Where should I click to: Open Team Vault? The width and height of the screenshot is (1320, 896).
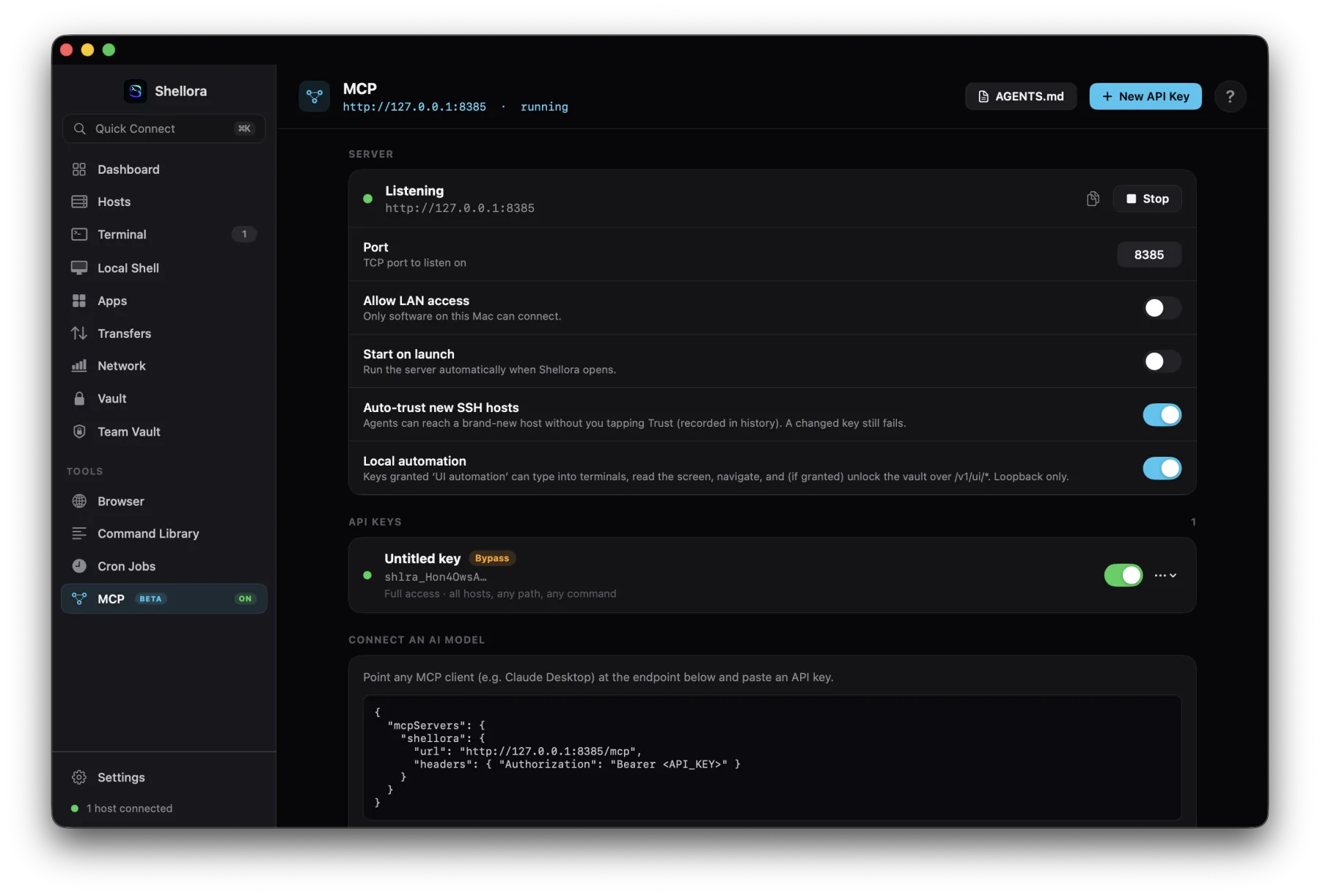[164, 431]
